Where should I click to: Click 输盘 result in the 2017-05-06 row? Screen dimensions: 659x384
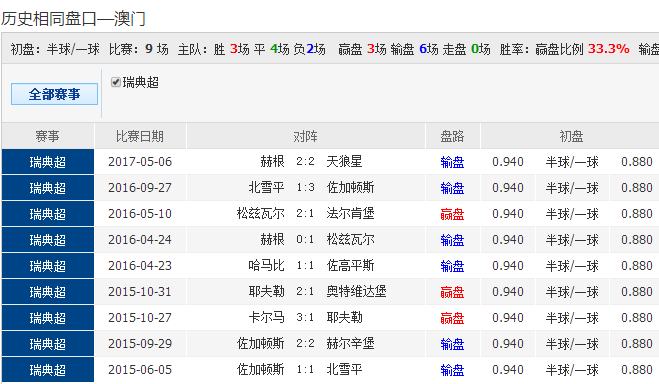pos(452,162)
